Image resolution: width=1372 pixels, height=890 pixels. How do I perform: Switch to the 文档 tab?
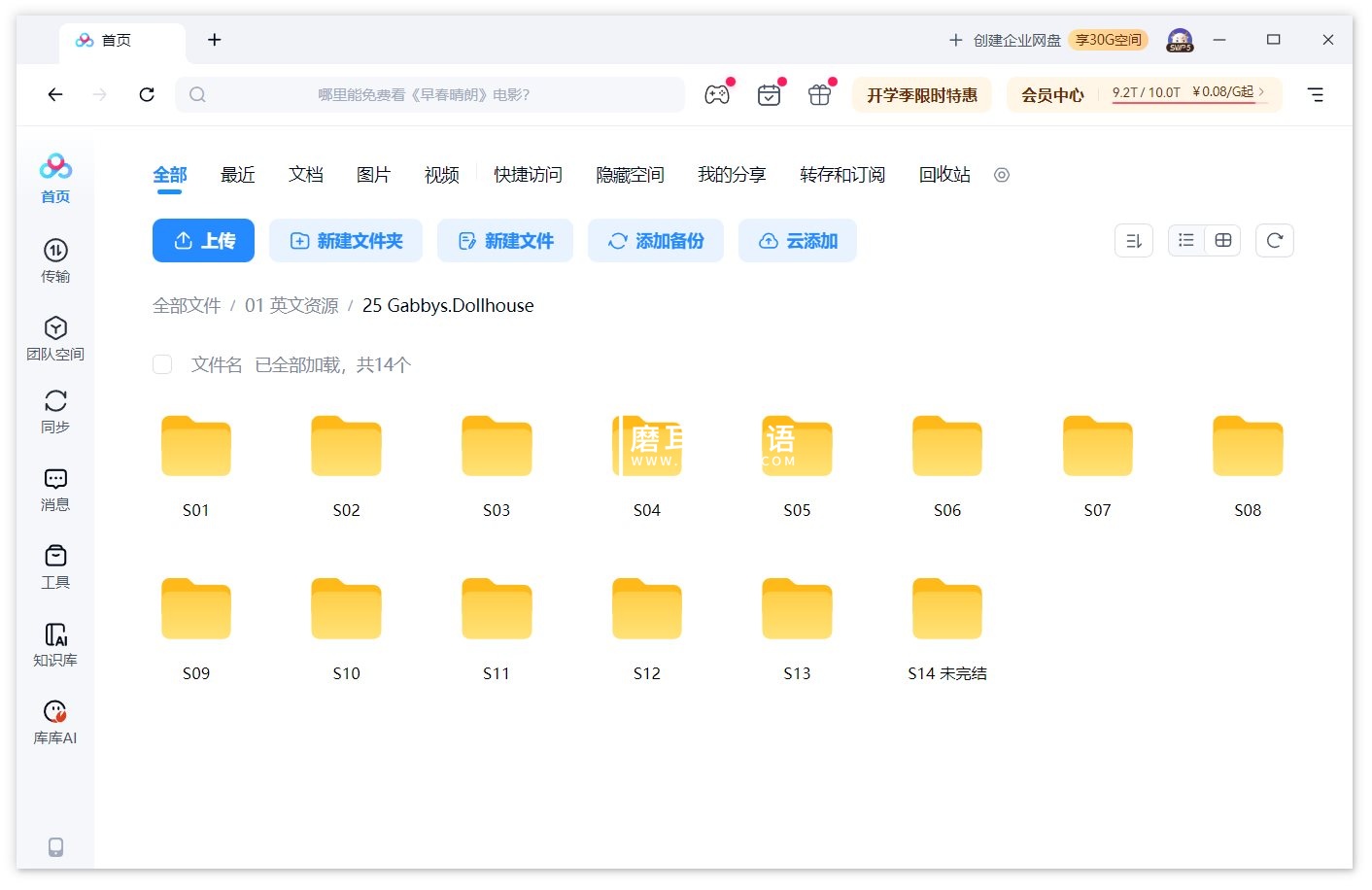[306, 175]
